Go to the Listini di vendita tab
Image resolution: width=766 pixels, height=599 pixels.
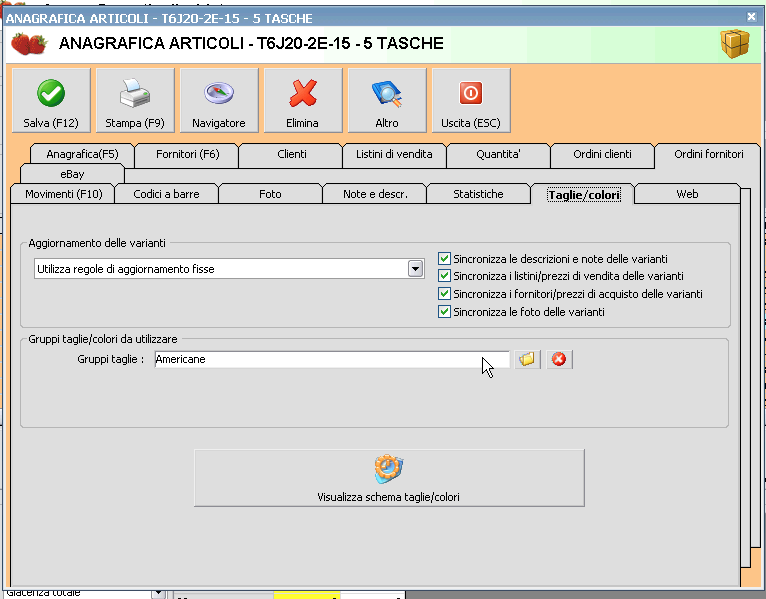pyautogui.click(x=394, y=154)
